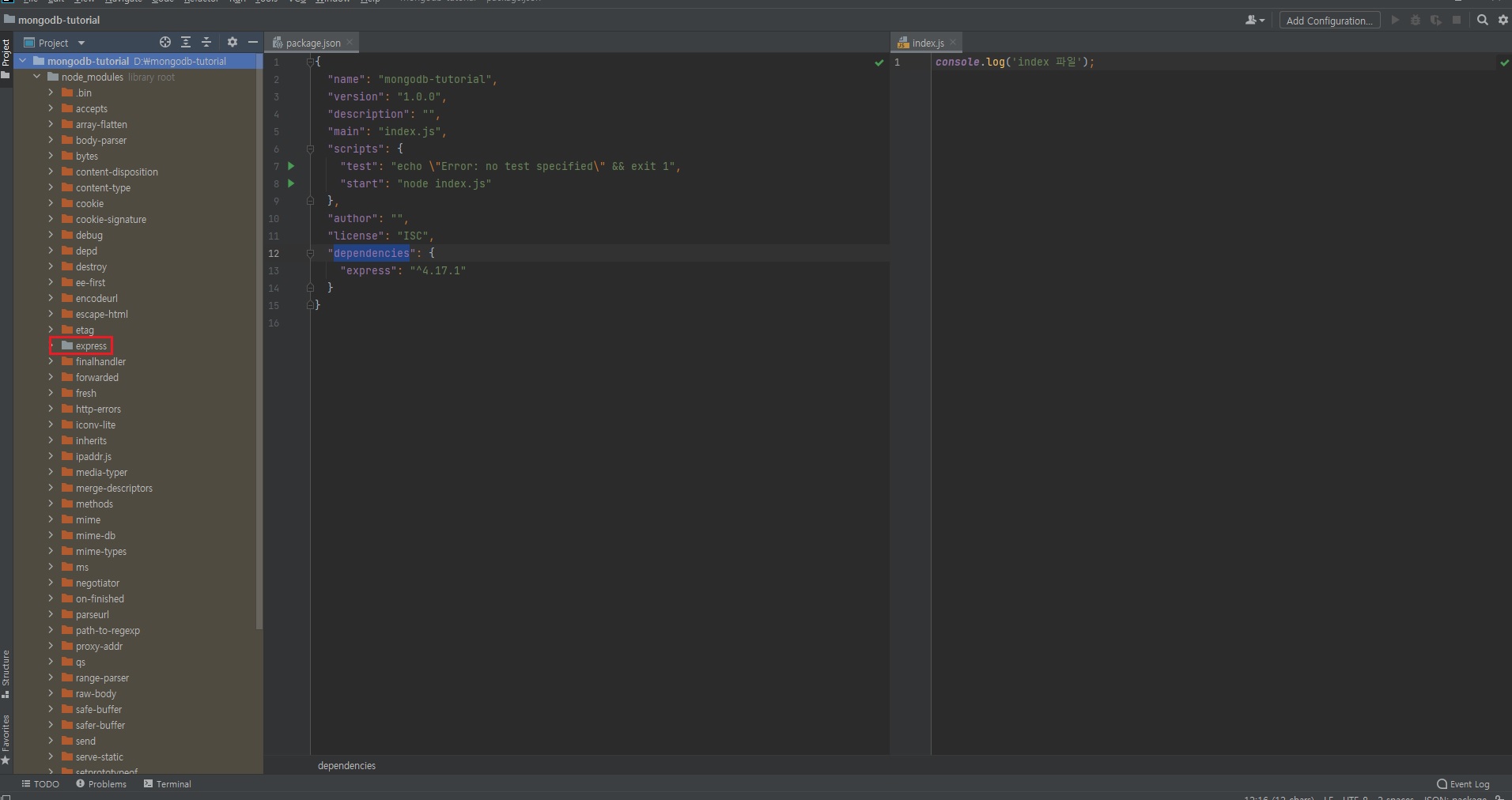Close the package.json tab
Screen dimensions: 1512x800
[x=350, y=43]
